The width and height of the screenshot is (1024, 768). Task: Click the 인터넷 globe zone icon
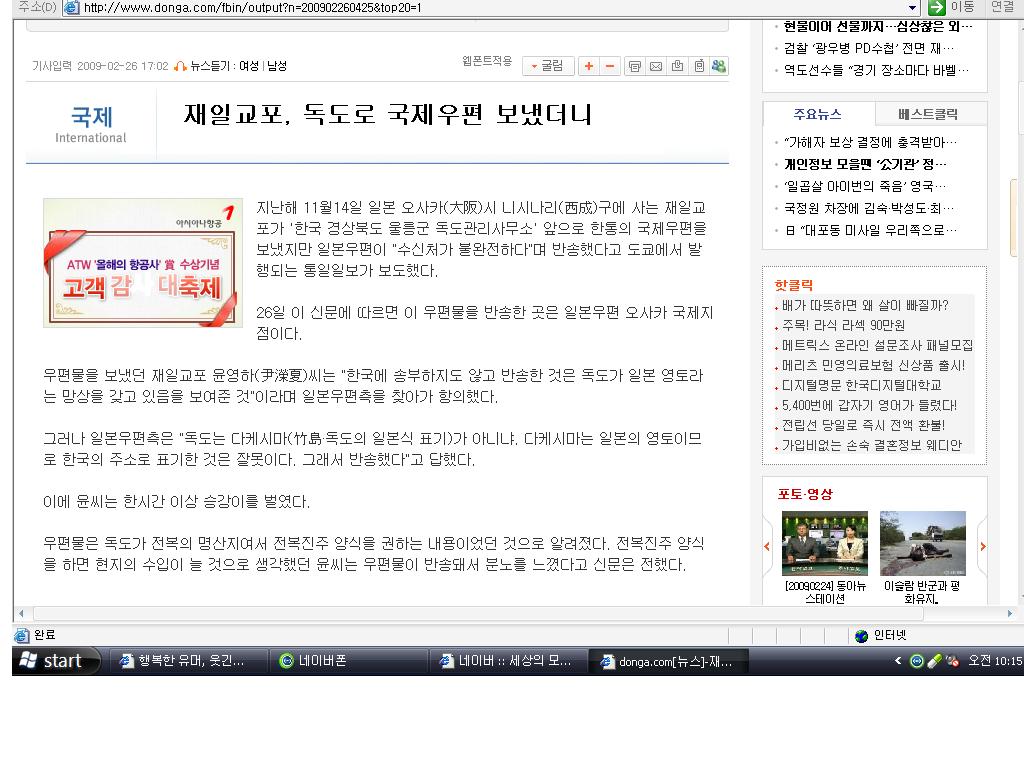click(861, 635)
